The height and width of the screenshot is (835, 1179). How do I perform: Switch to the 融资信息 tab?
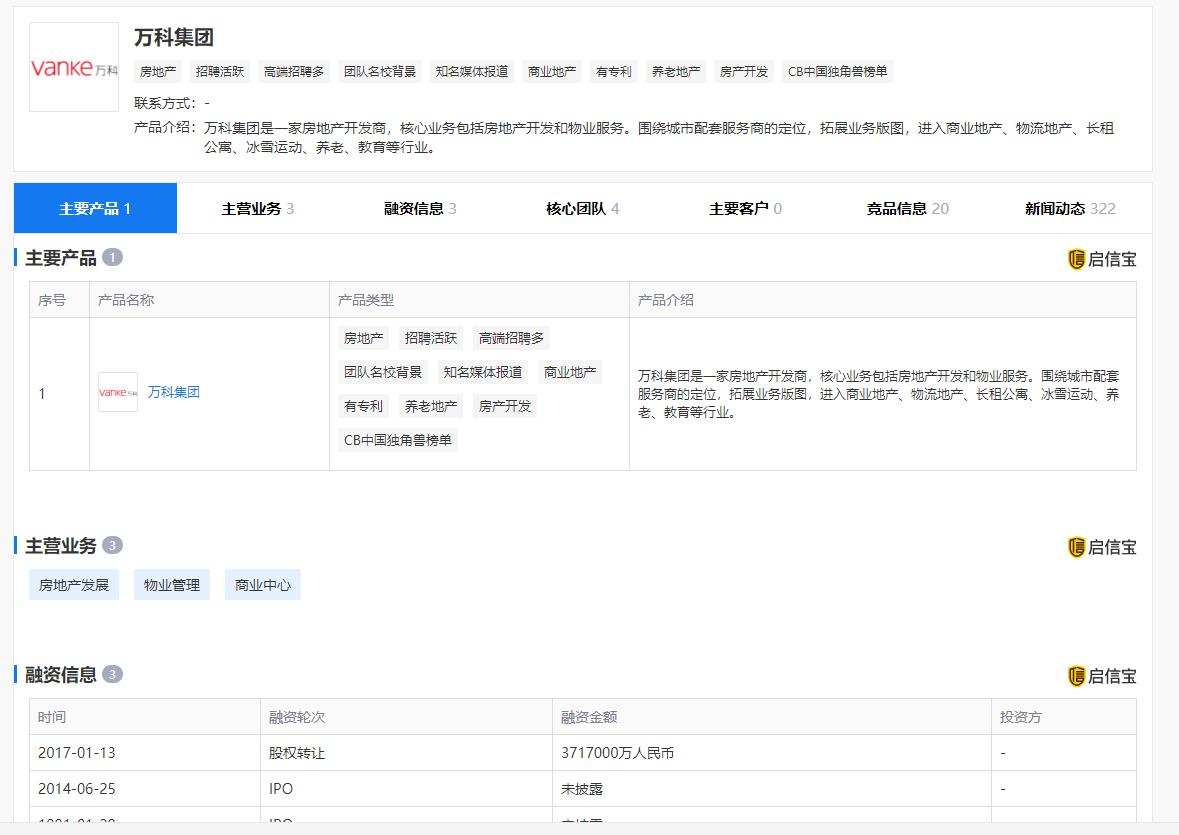pyautogui.click(x=420, y=208)
